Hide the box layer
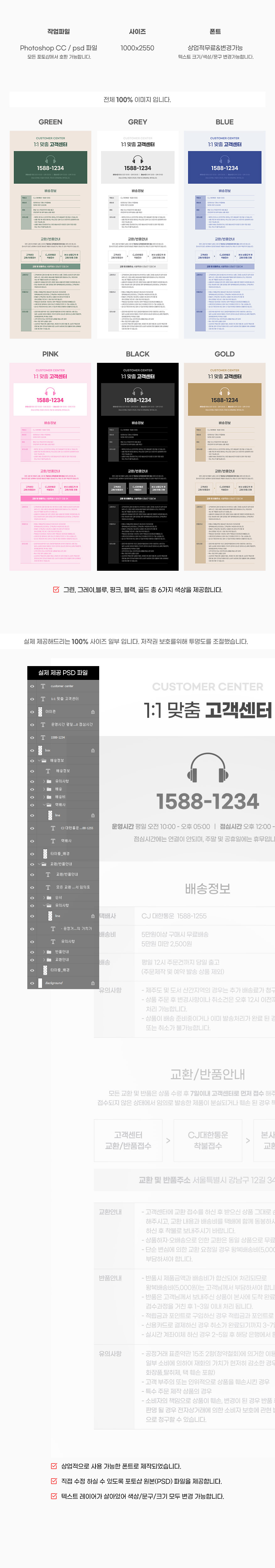Viewport: 275px width, 1568px height. pyautogui.click(x=32, y=750)
